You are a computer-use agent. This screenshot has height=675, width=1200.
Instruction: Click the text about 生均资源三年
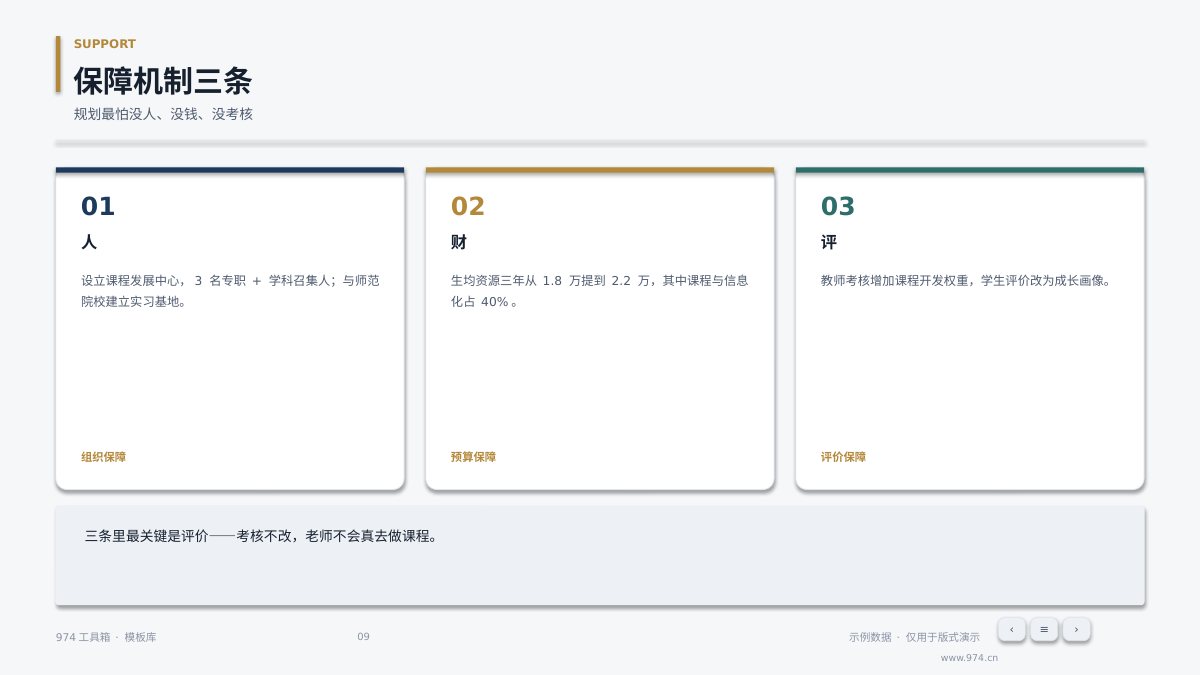pyautogui.click(x=600, y=291)
